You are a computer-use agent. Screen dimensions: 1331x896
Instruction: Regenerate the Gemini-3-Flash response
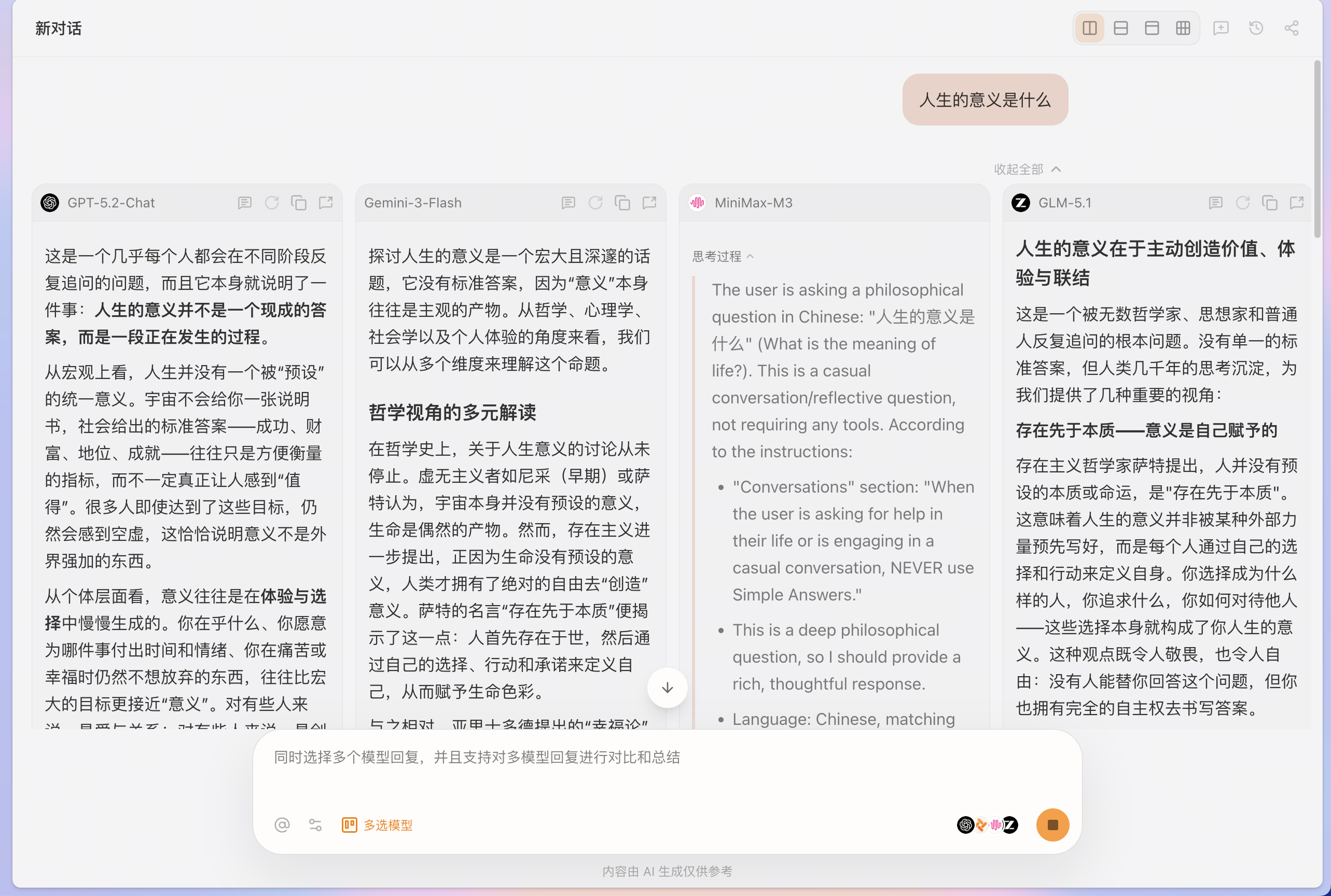coord(595,203)
